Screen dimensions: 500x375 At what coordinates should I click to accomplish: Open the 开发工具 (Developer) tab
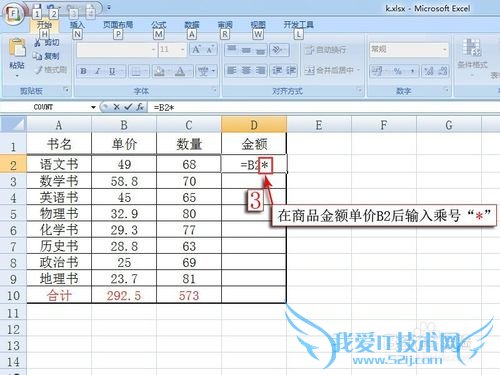[299, 25]
